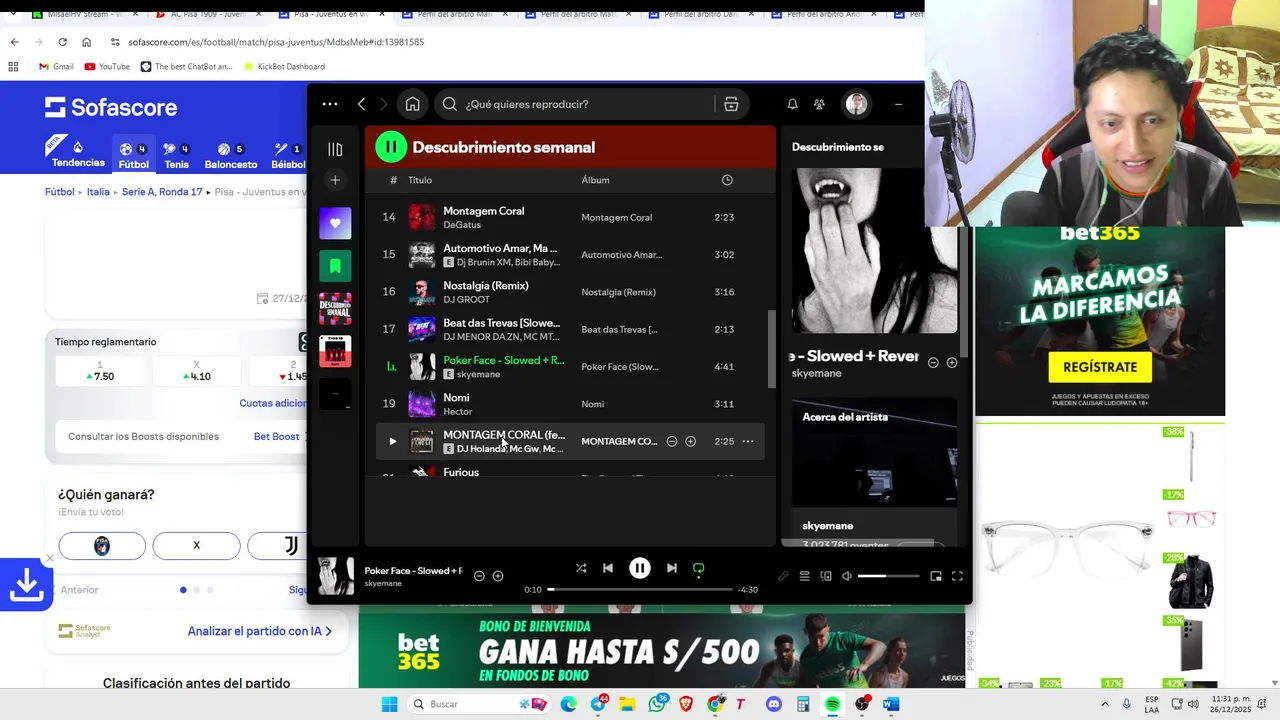Screen dimensions: 1280x720
Task: Open Liked Songs in the Spotify sidebar
Action: coord(335,223)
